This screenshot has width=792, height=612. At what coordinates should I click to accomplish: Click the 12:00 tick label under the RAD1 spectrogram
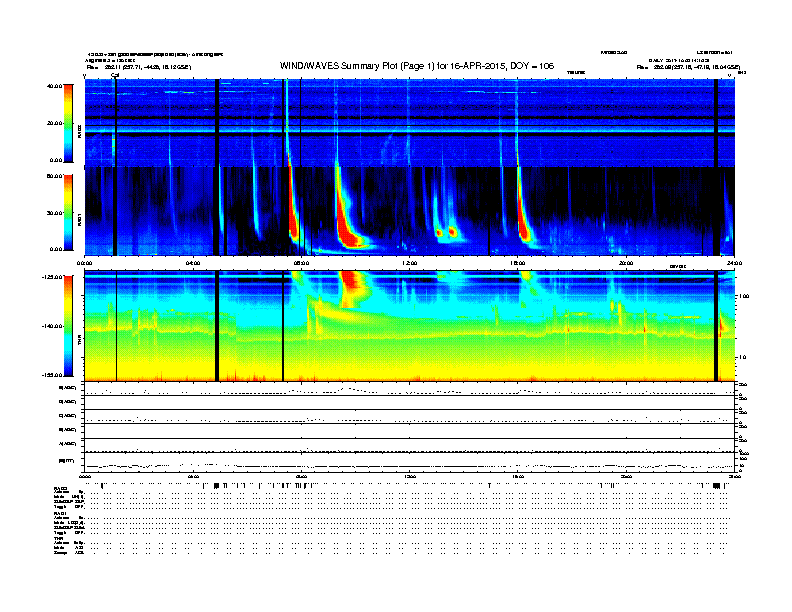[x=409, y=263]
